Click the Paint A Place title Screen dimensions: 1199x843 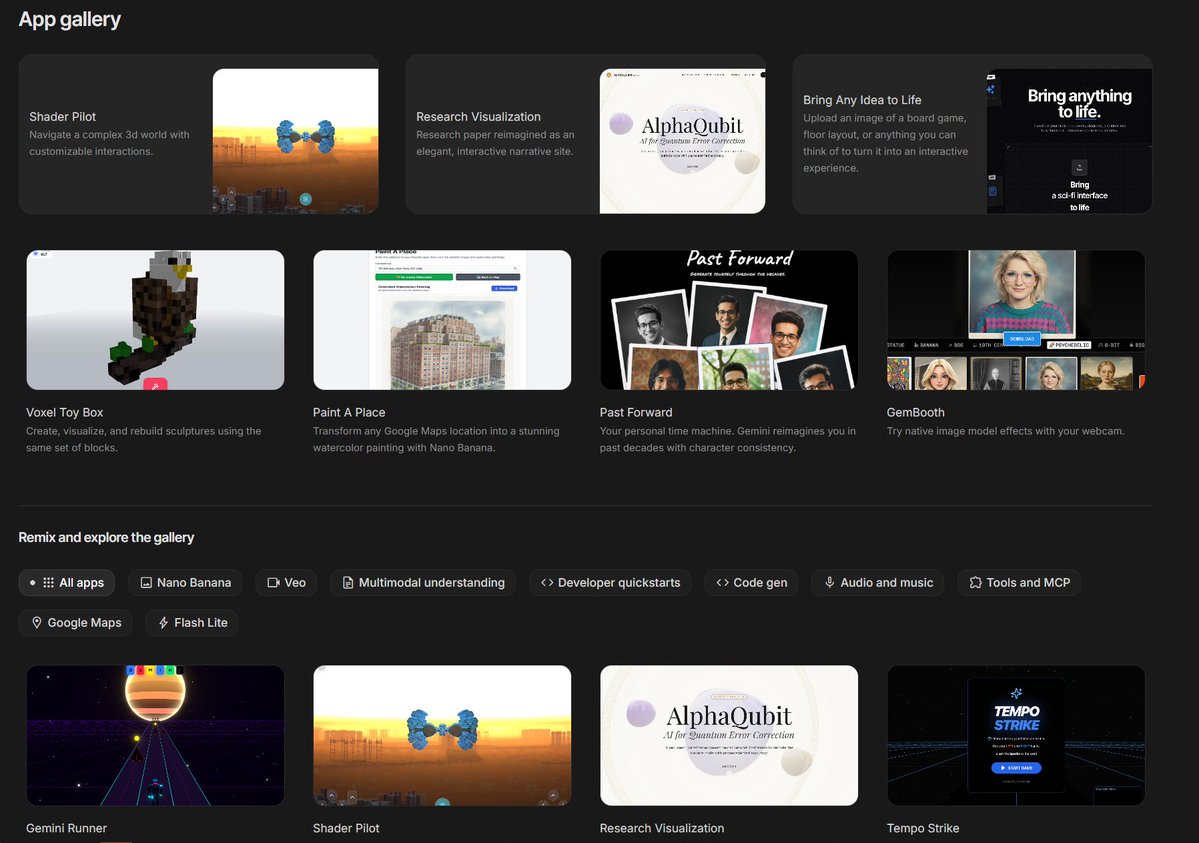349,412
